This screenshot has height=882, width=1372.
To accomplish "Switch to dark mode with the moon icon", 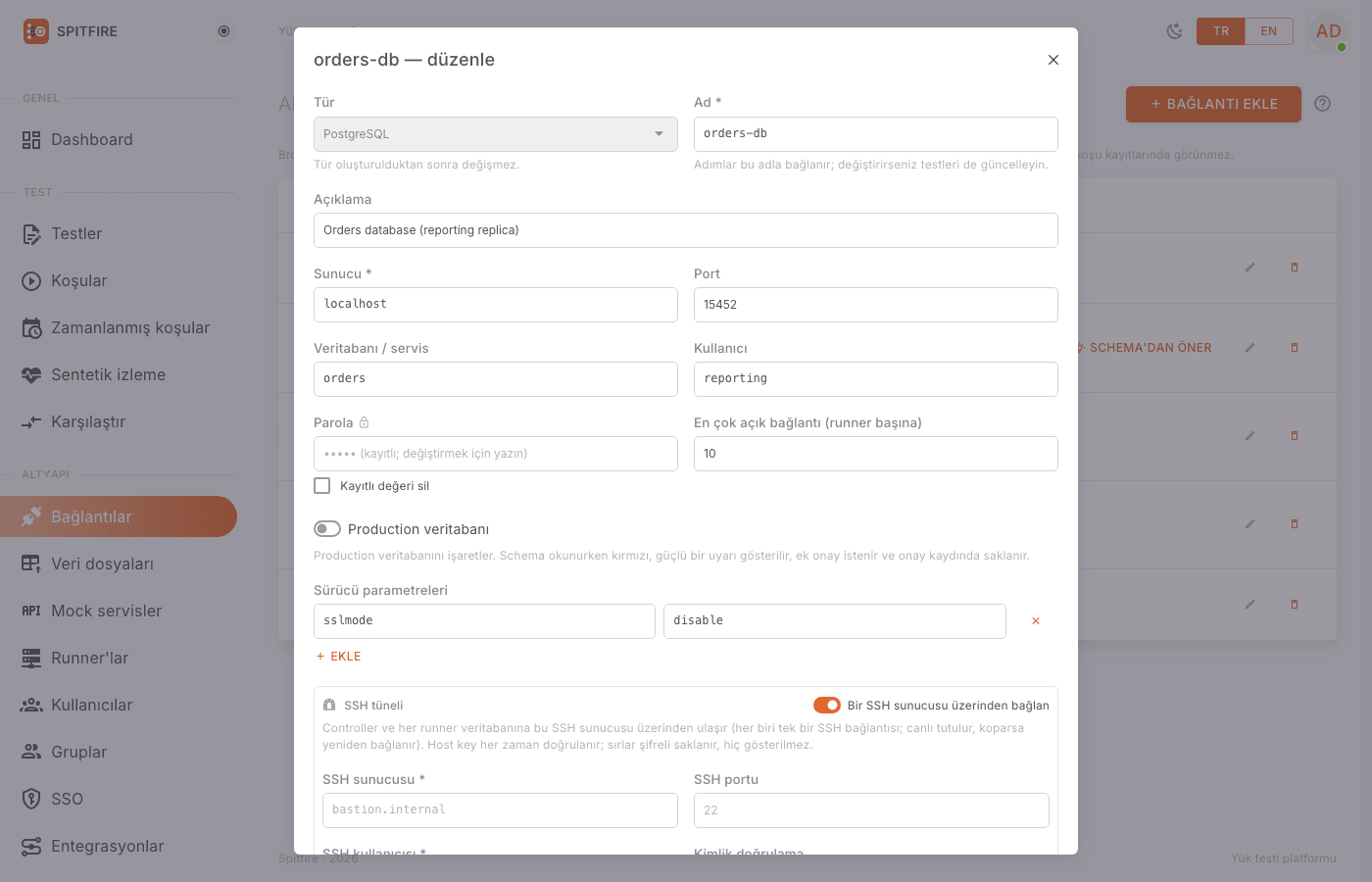I will coord(1174,31).
